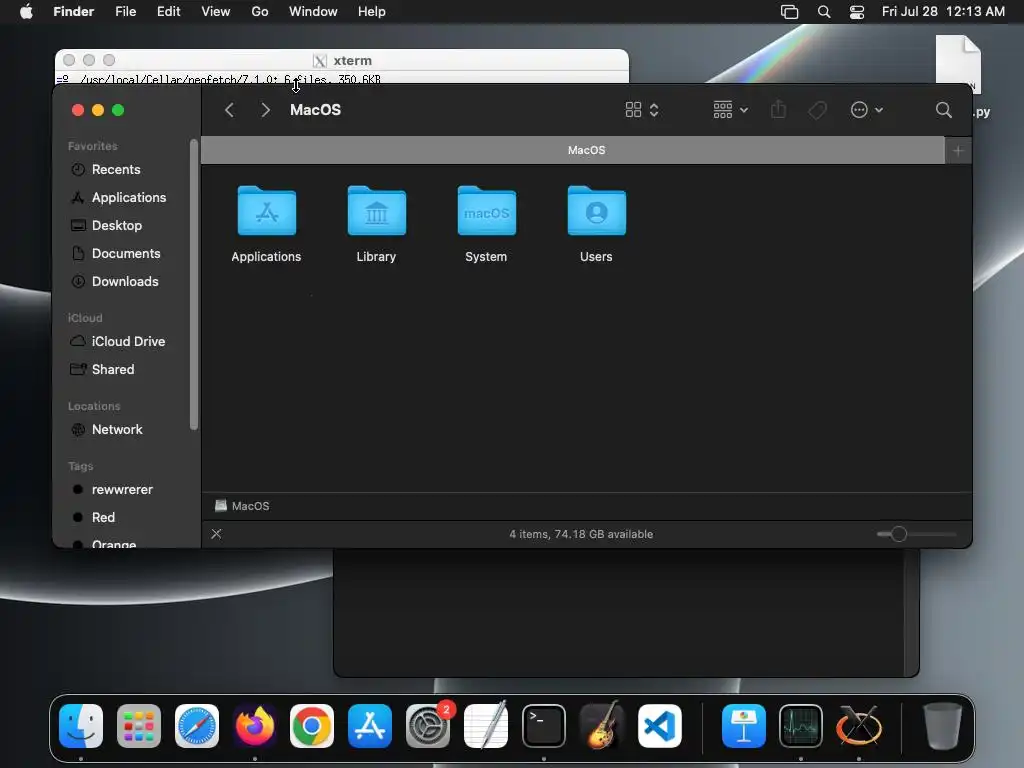The height and width of the screenshot is (768, 1024).
Task: Open the Window menu
Action: [x=313, y=12]
